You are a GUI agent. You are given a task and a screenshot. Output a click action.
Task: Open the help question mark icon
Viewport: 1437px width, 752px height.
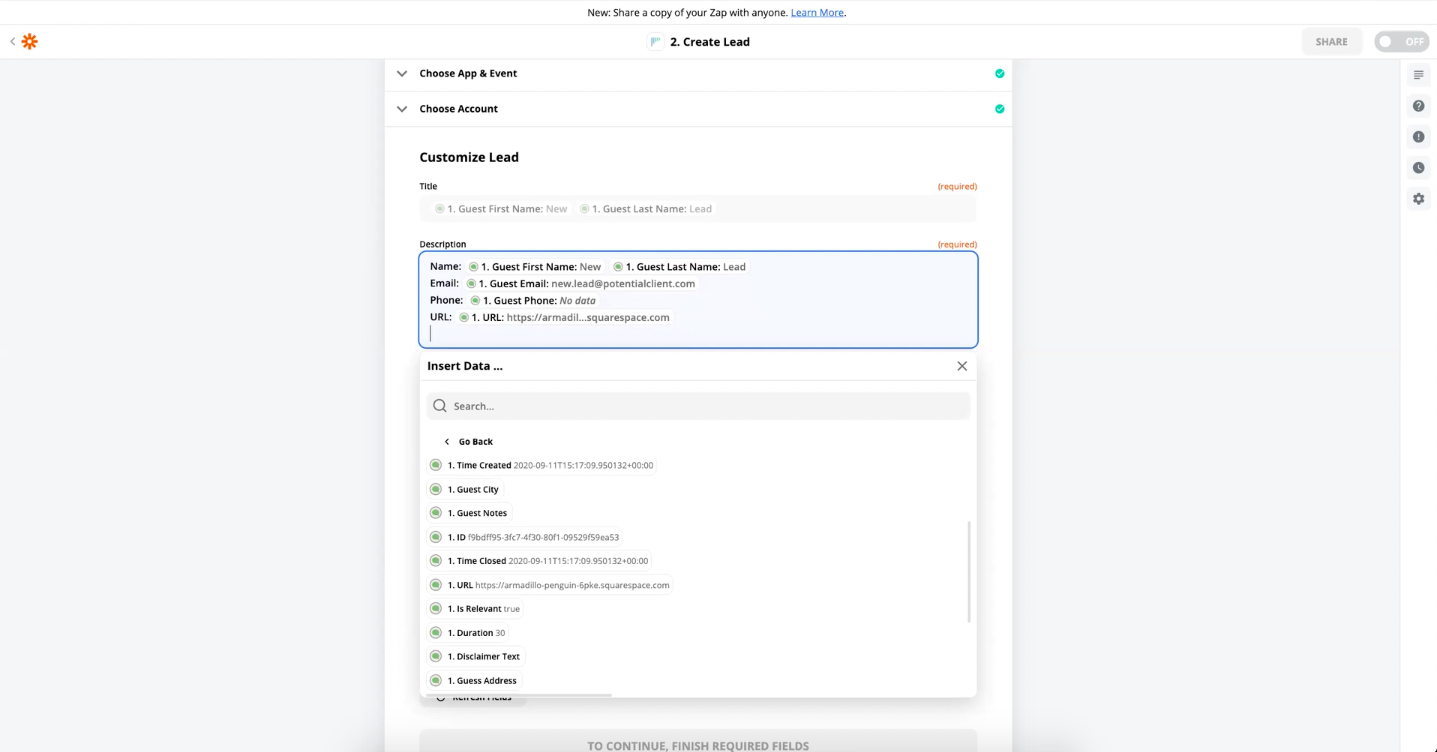click(x=1418, y=106)
